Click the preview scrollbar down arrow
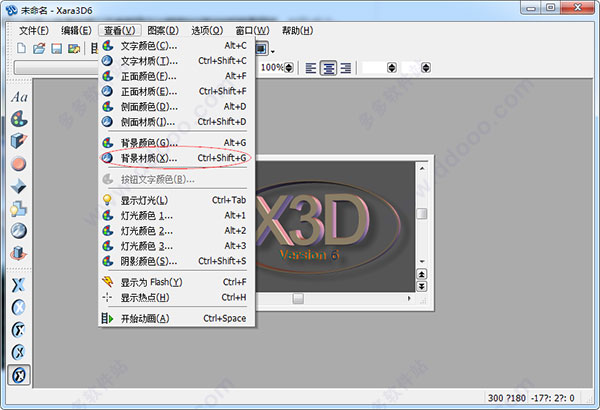Image resolution: width=600 pixels, height=410 pixels. tap(422, 261)
